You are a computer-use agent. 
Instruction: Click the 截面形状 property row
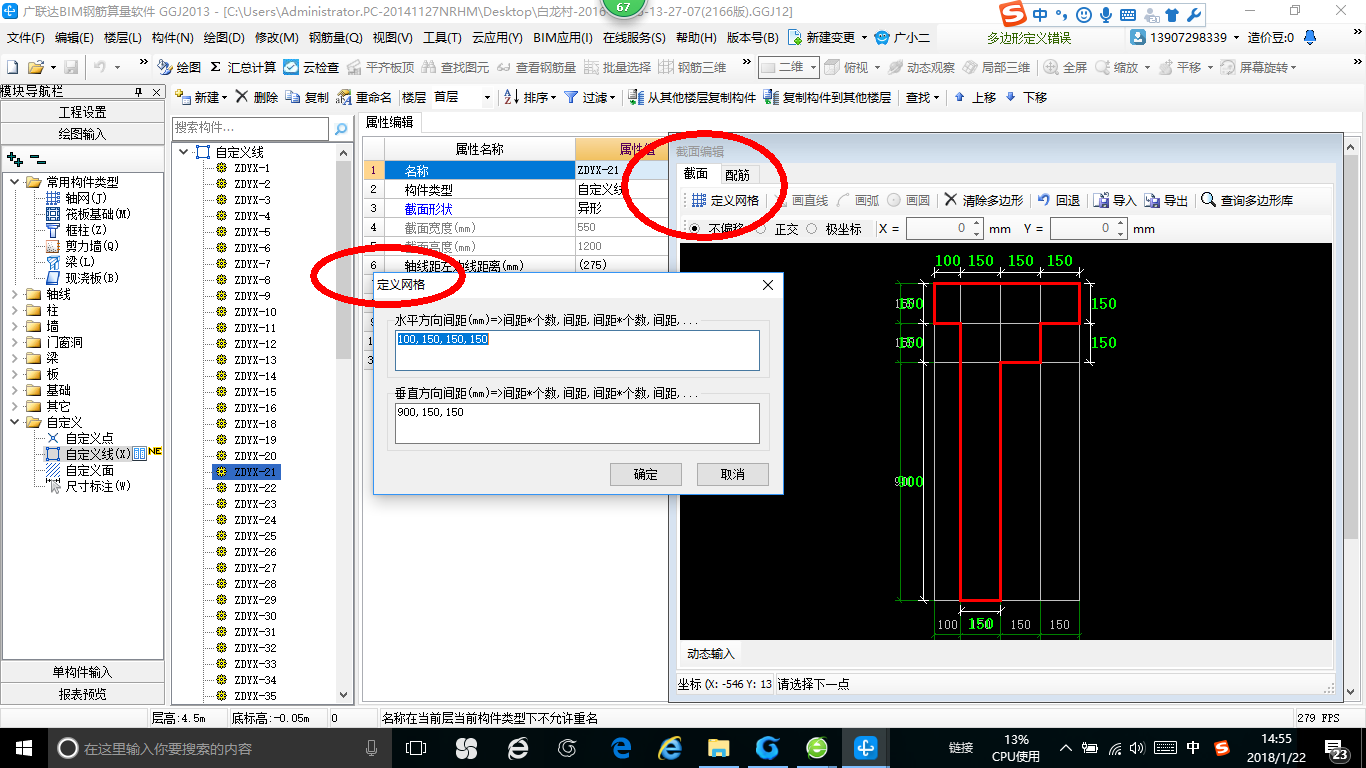[515, 209]
